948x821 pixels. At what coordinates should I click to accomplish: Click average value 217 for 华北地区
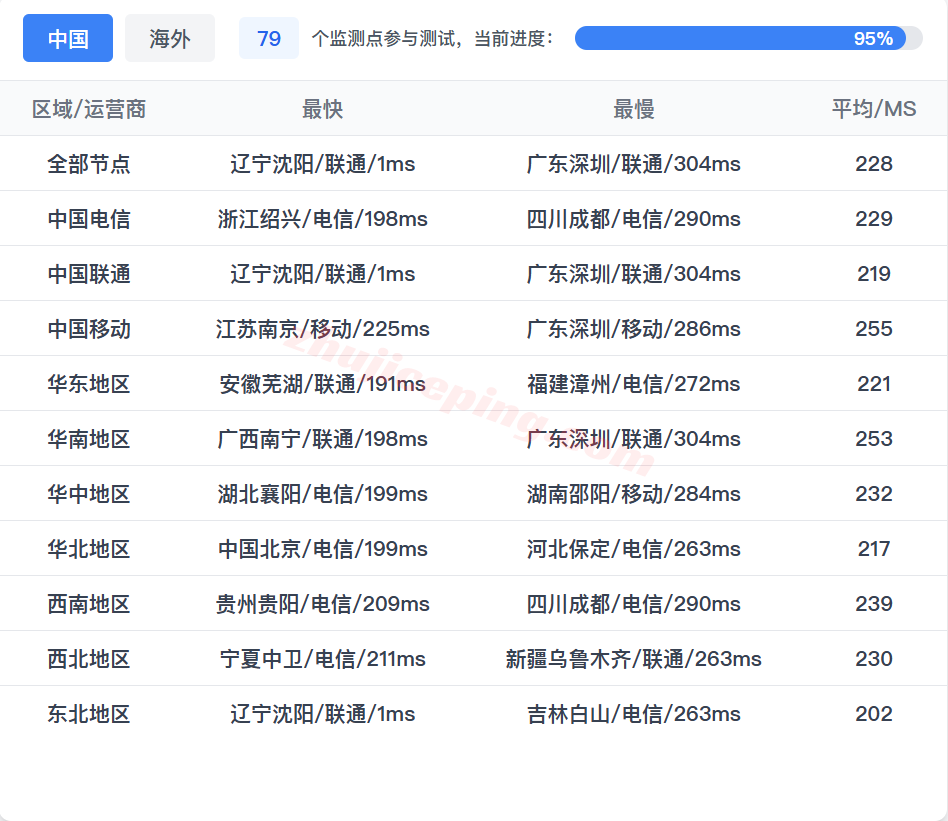coord(874,549)
